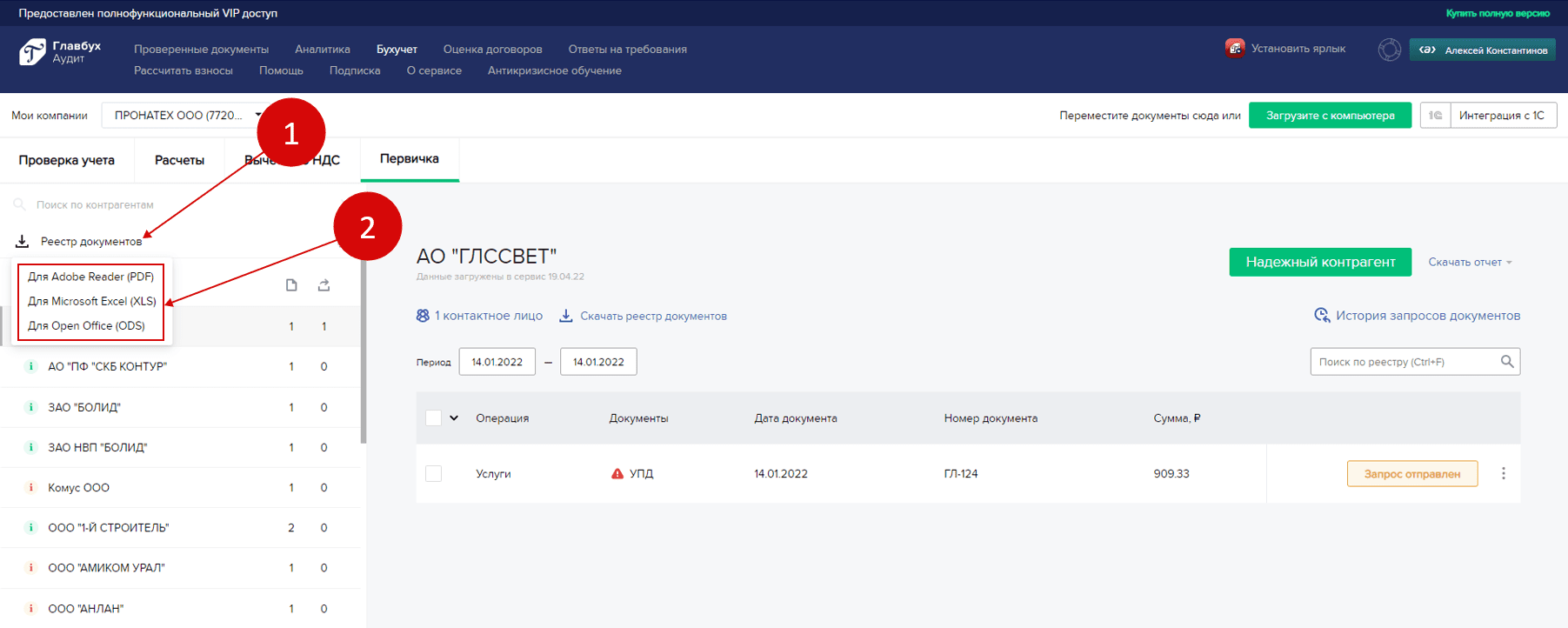1568x628 pixels.
Task: Click the info icon for ООО "1-Й СТРОИТЕЛЬ"
Action: (x=31, y=527)
